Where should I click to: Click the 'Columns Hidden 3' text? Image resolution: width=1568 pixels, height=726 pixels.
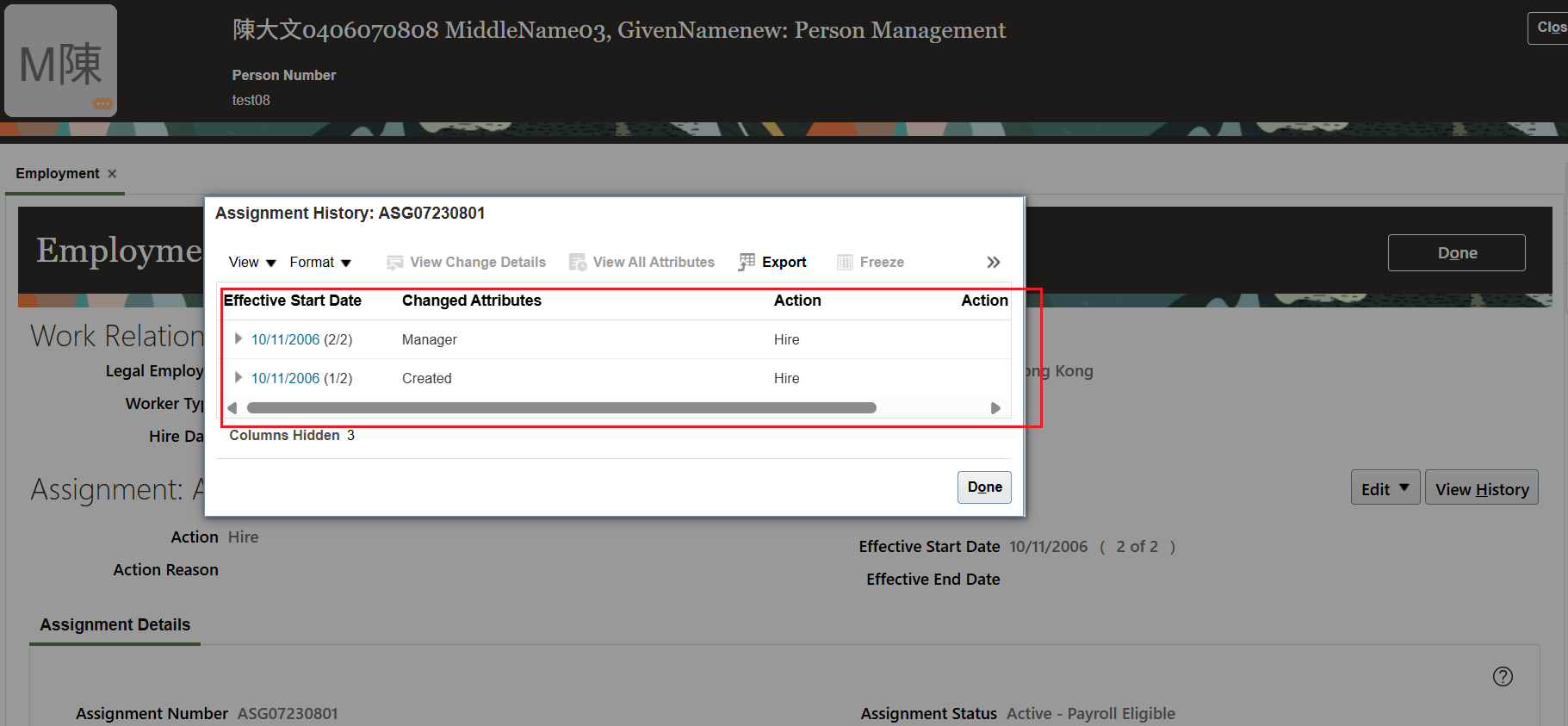pos(292,436)
